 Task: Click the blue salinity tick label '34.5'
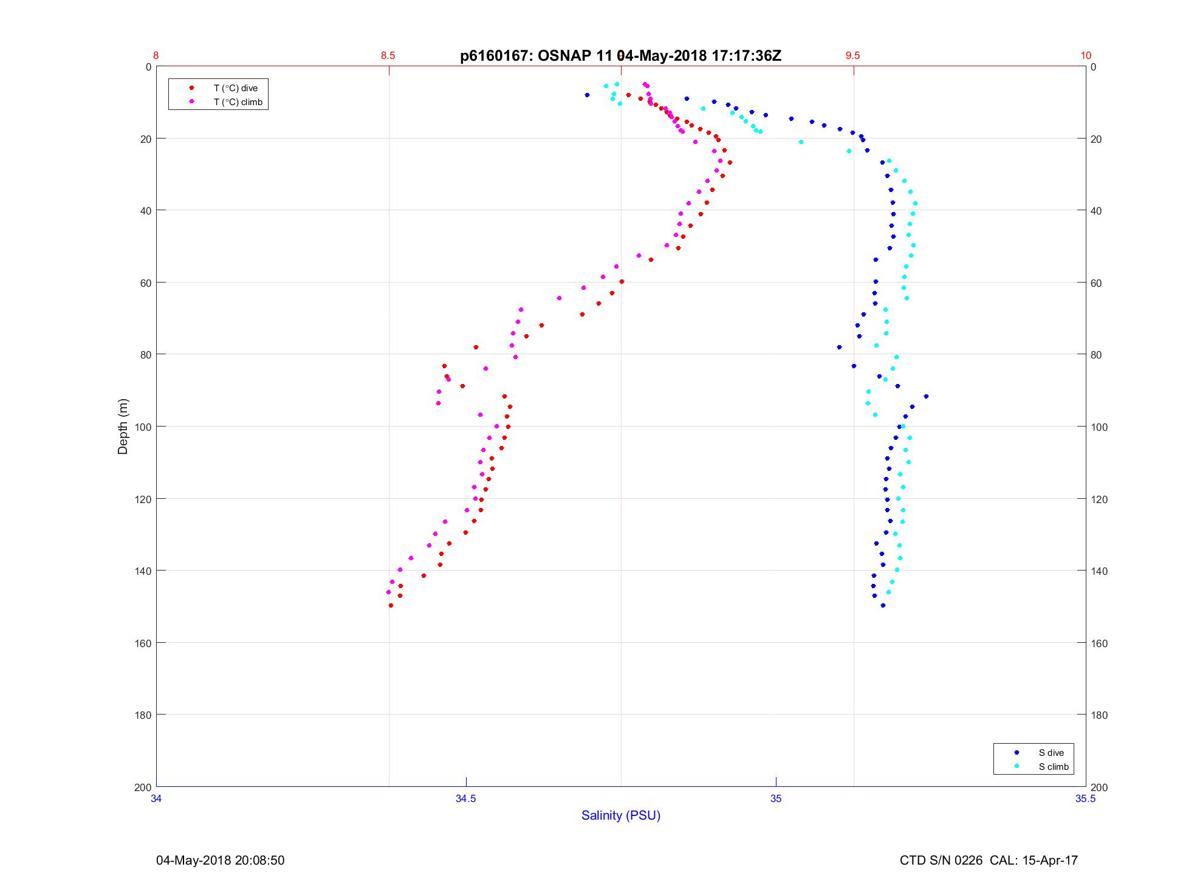pyautogui.click(x=466, y=799)
